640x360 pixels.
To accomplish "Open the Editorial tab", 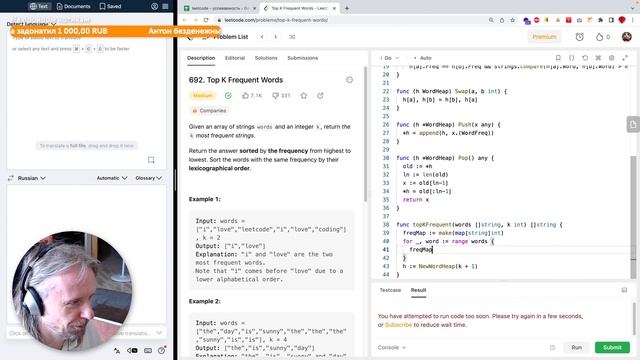I will click(x=235, y=58).
